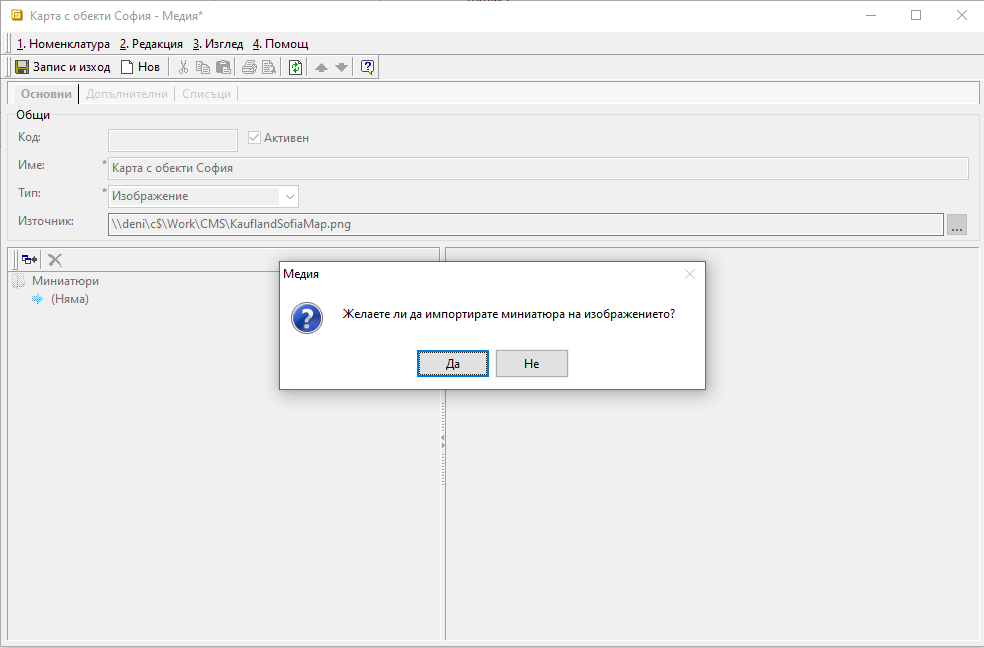Switch to the 'Допълнителни' tab

tap(127, 94)
